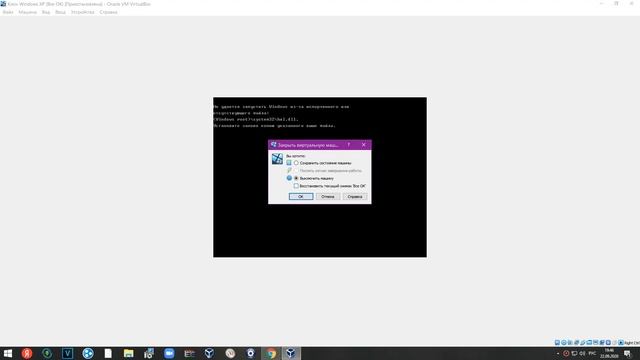Open volume control in system tray
Screen dimensions: 640x360
582,353
